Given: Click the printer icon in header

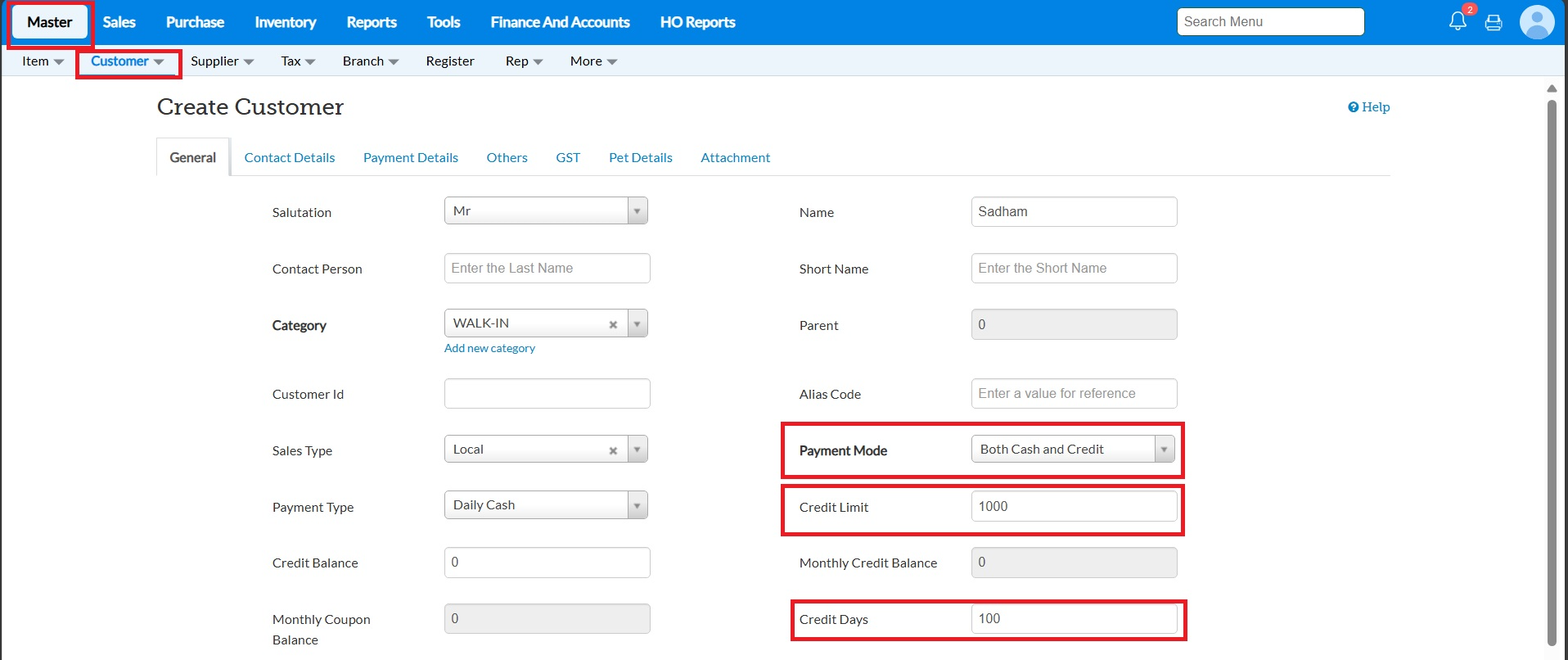Looking at the screenshot, I should pyautogui.click(x=1494, y=22).
